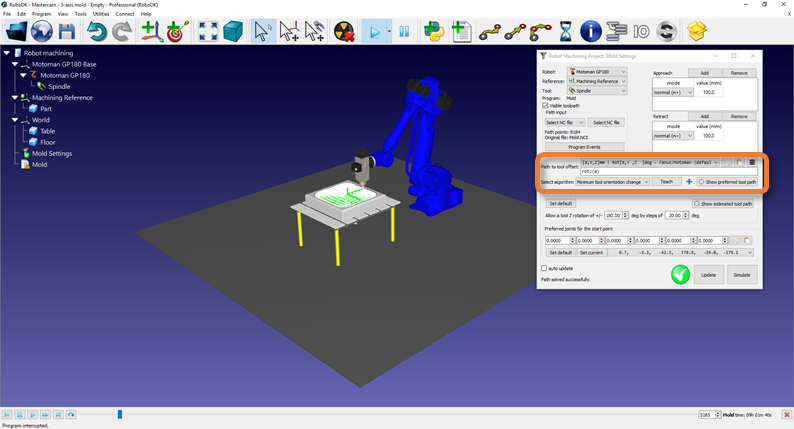Click the isometric view cube icon

point(233,32)
